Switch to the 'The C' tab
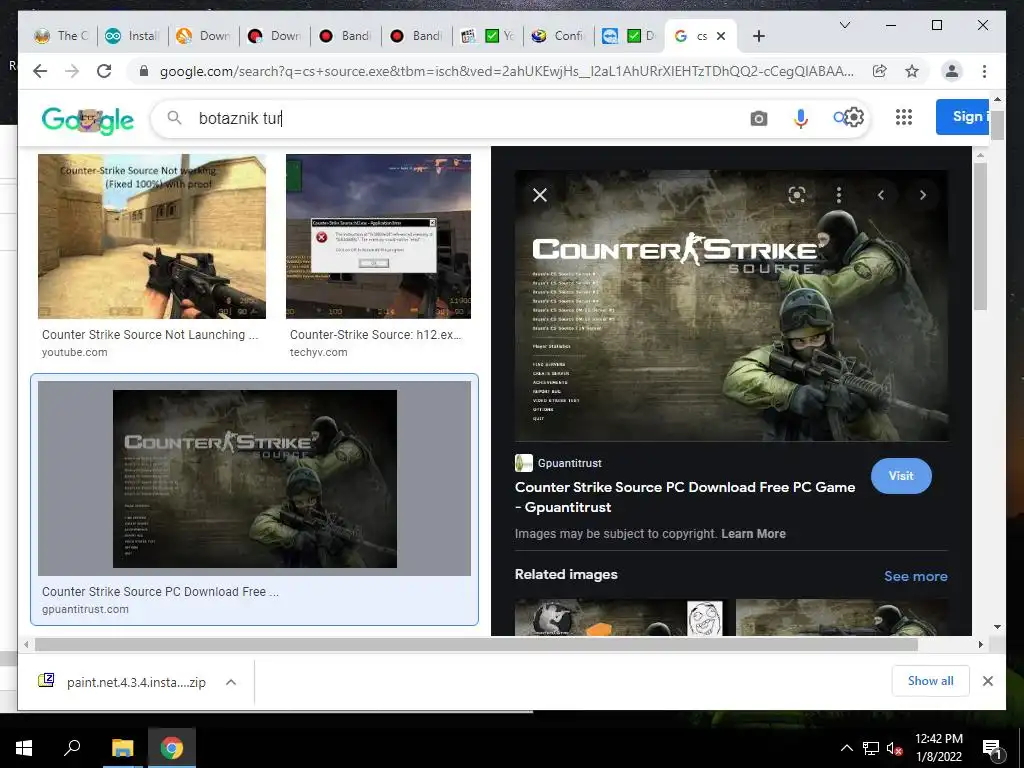1024x768 pixels. click(x=61, y=36)
